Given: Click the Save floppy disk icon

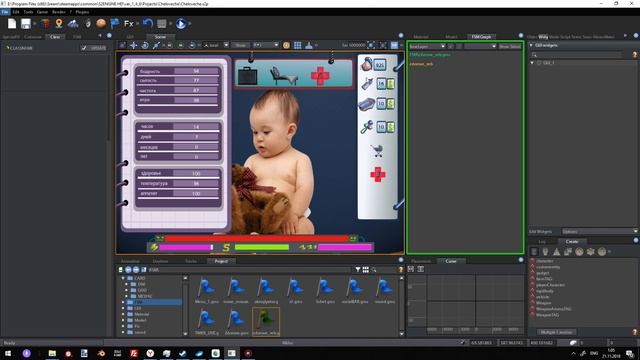Looking at the screenshot, I should 26,24.
